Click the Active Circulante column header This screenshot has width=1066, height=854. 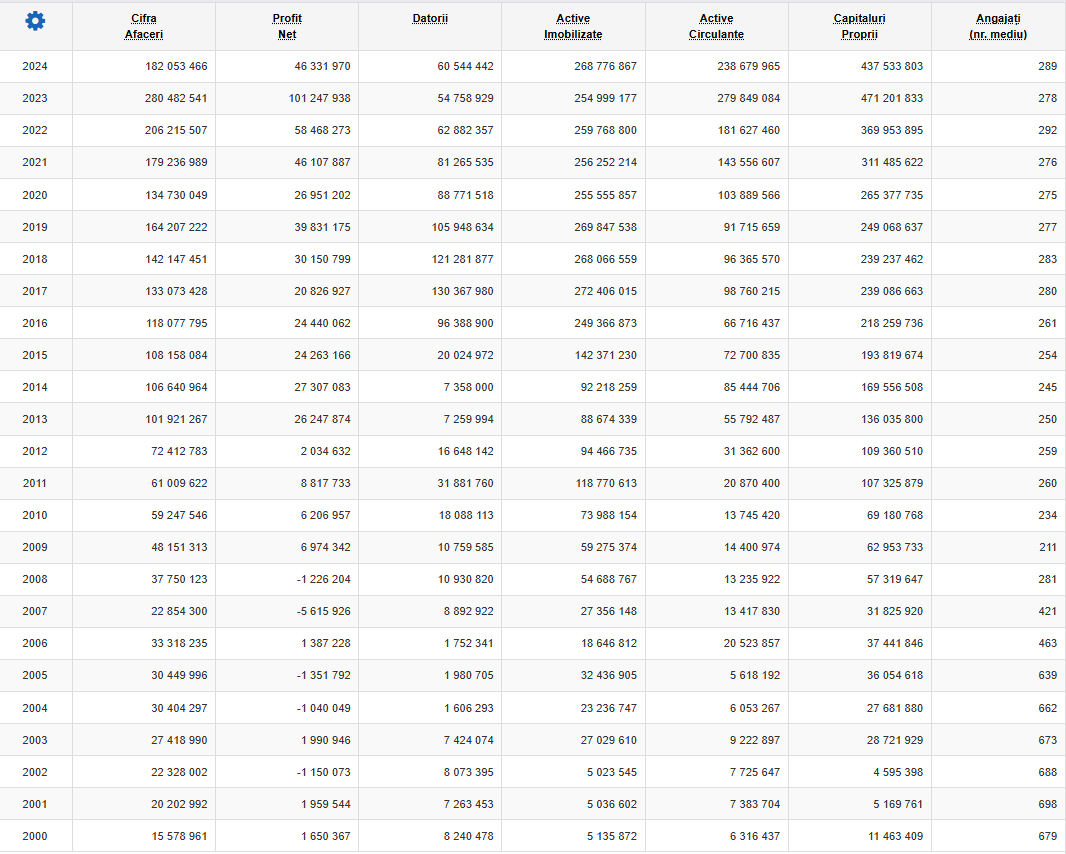[717, 27]
